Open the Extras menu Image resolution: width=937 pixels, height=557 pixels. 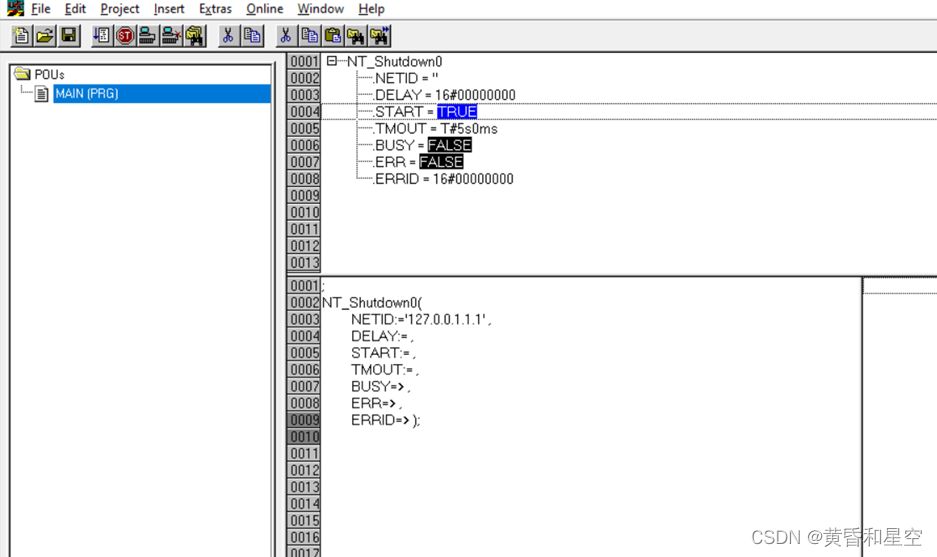(x=215, y=9)
